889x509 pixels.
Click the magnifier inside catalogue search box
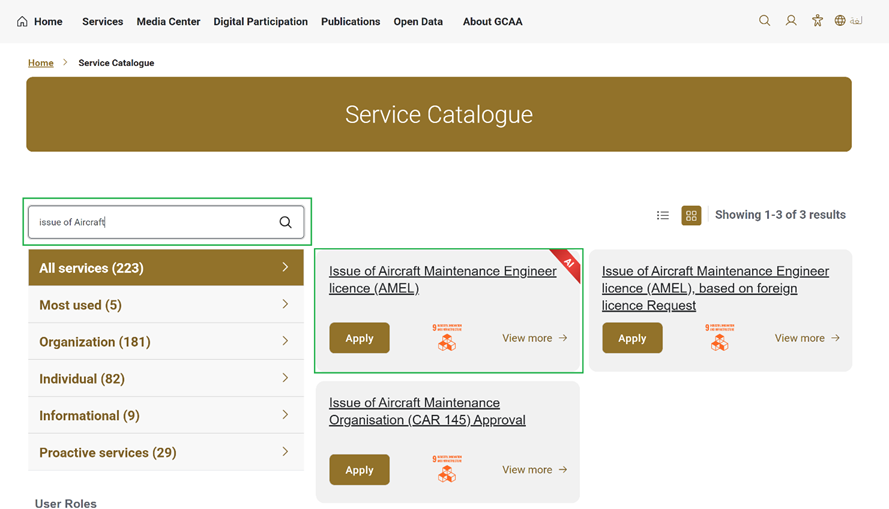point(285,222)
